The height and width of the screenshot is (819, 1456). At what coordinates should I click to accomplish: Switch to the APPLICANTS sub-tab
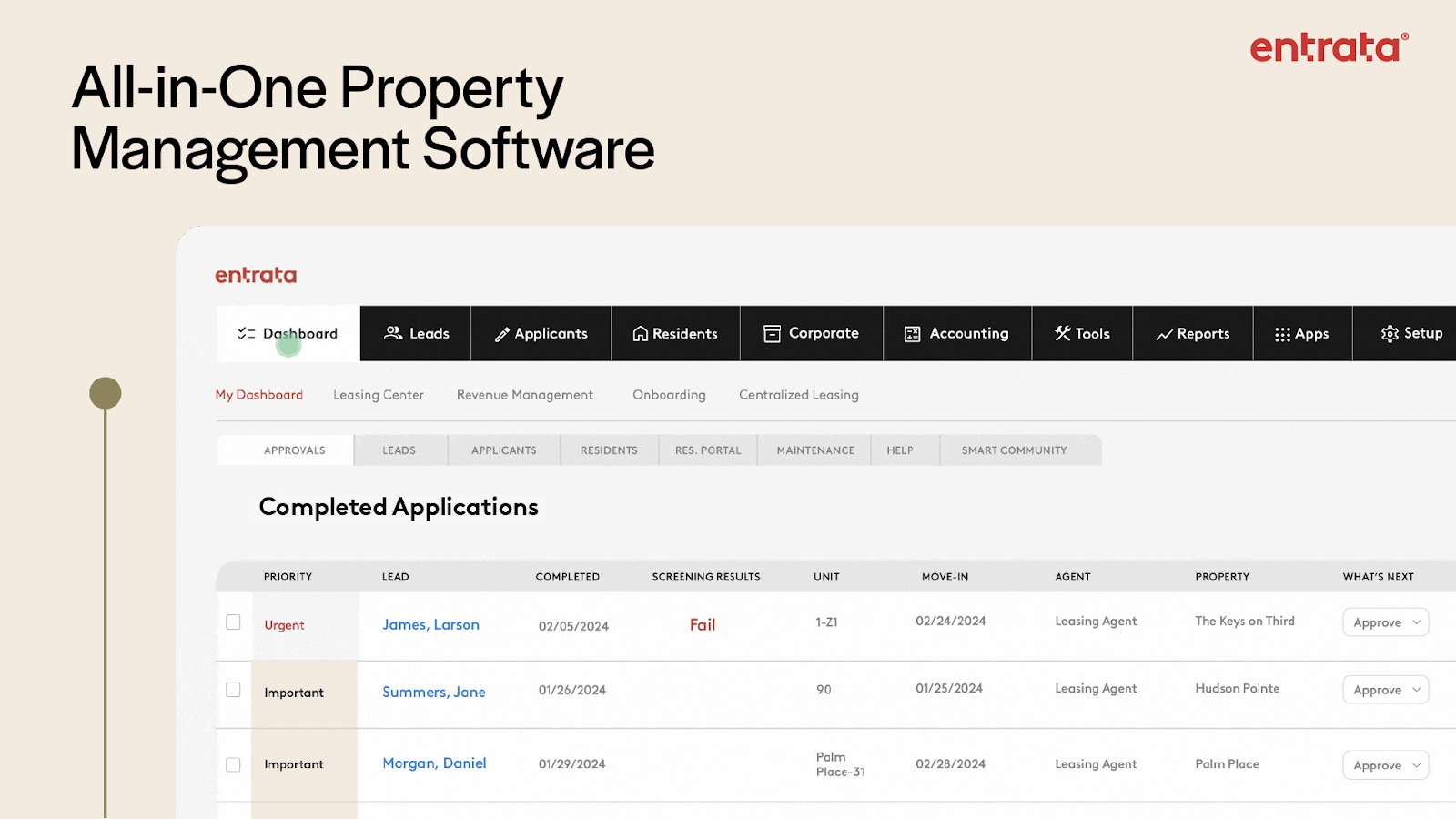pos(504,450)
